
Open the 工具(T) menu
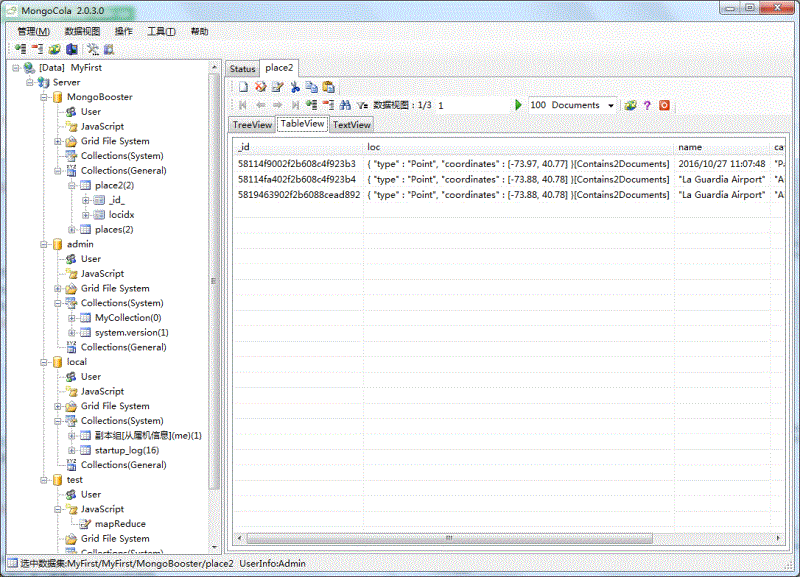(161, 32)
